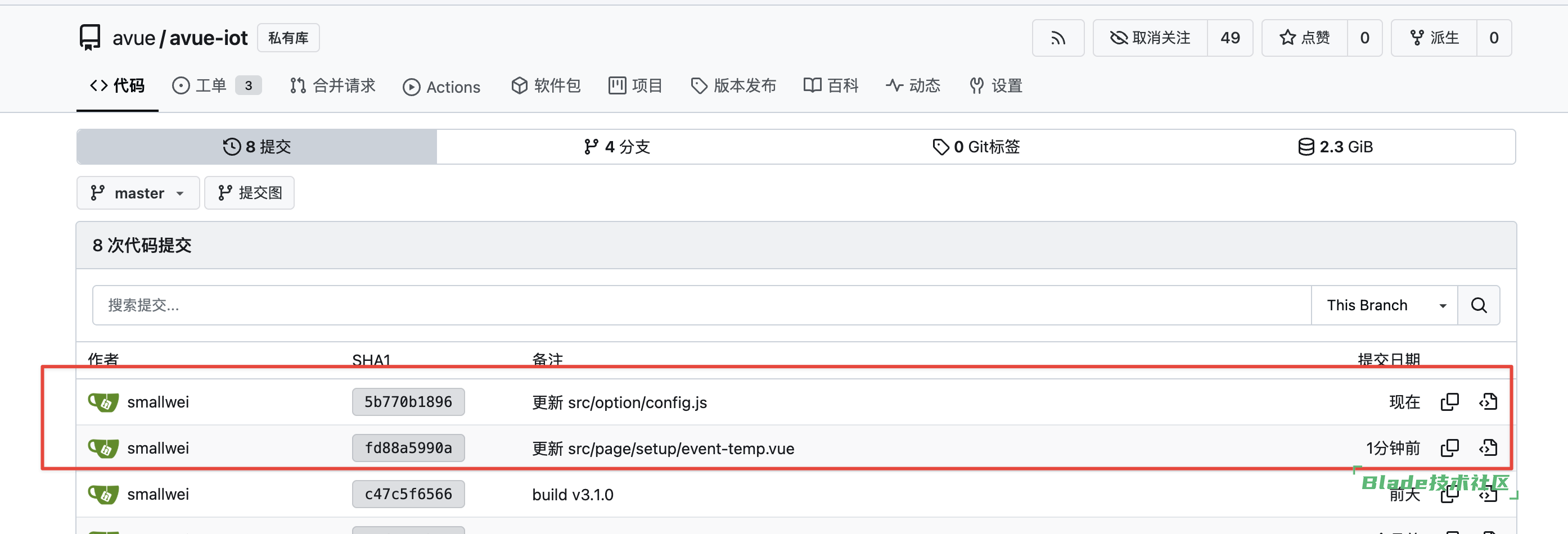Open commit SHA link c47c5f6566
This screenshot has height=534, width=1568.
coord(408,494)
